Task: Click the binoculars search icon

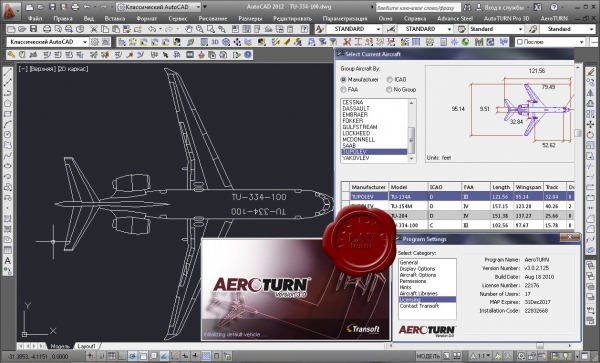Action: (467, 7)
